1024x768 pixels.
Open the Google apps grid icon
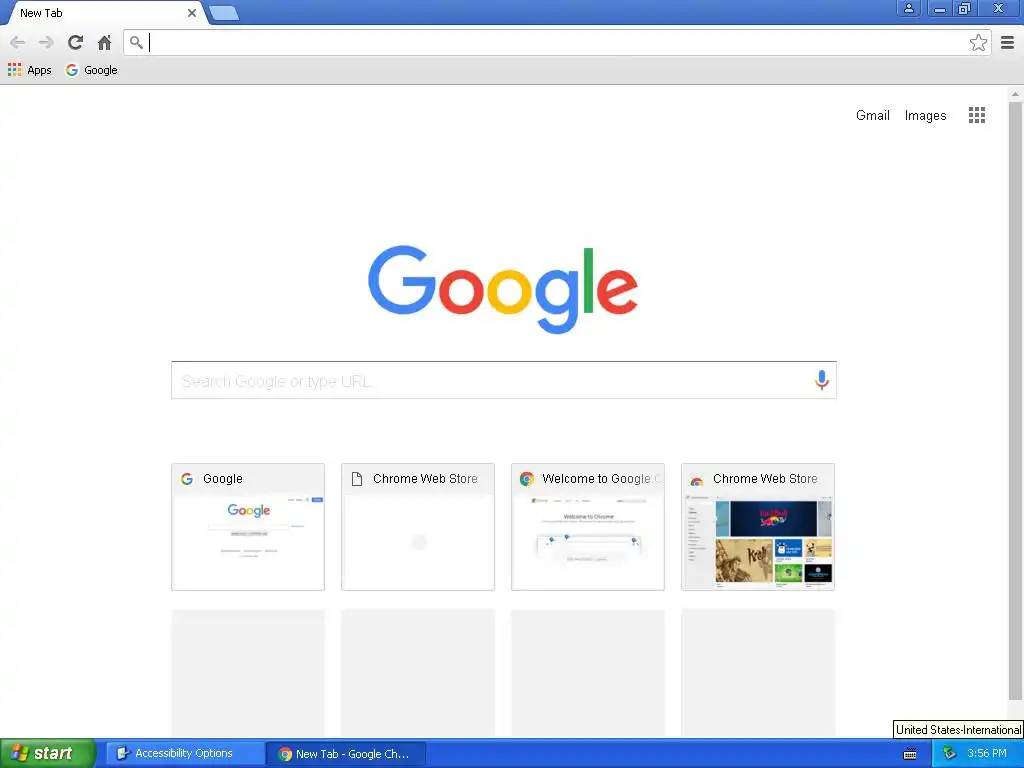(976, 115)
